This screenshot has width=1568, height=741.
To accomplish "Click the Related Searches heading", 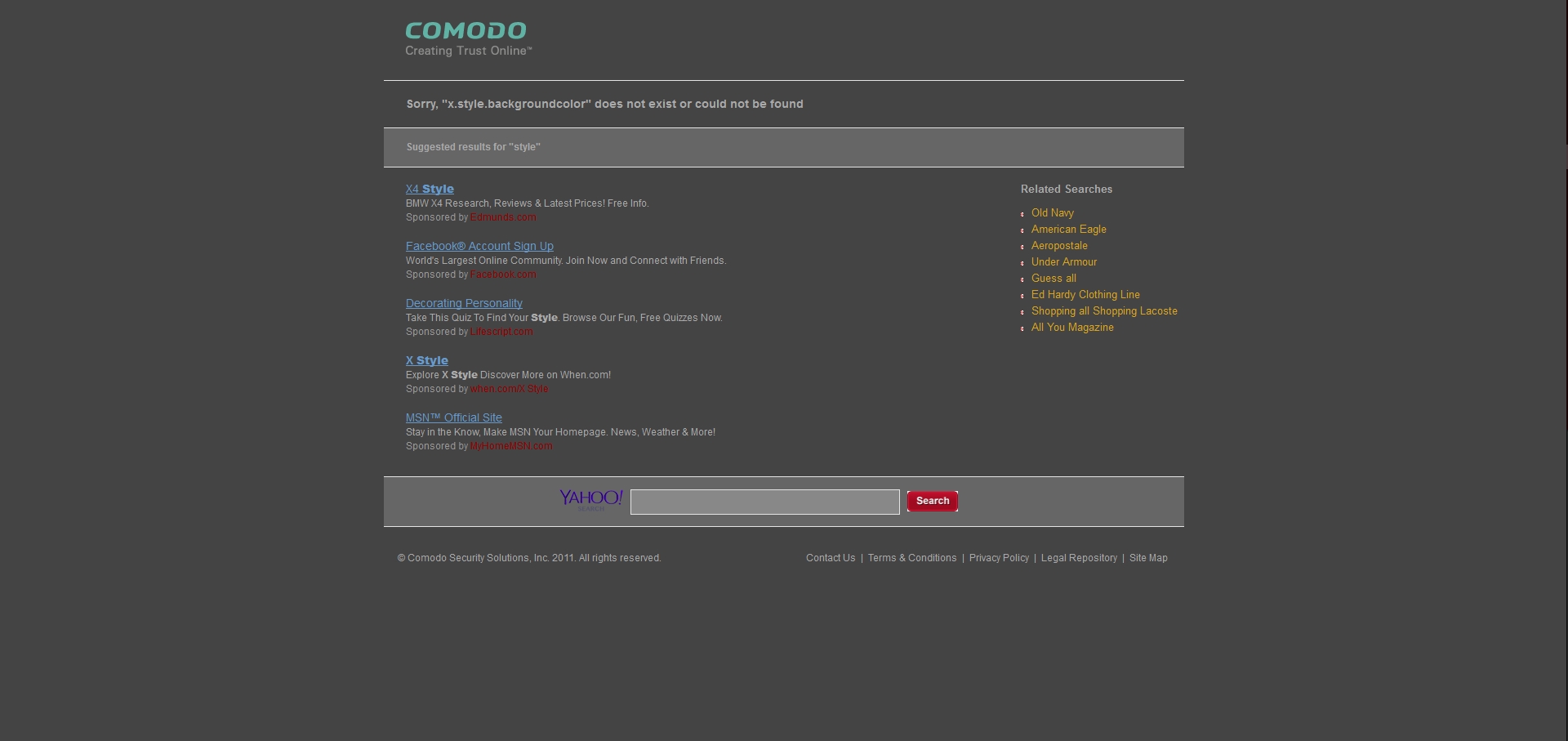I will point(1067,189).
